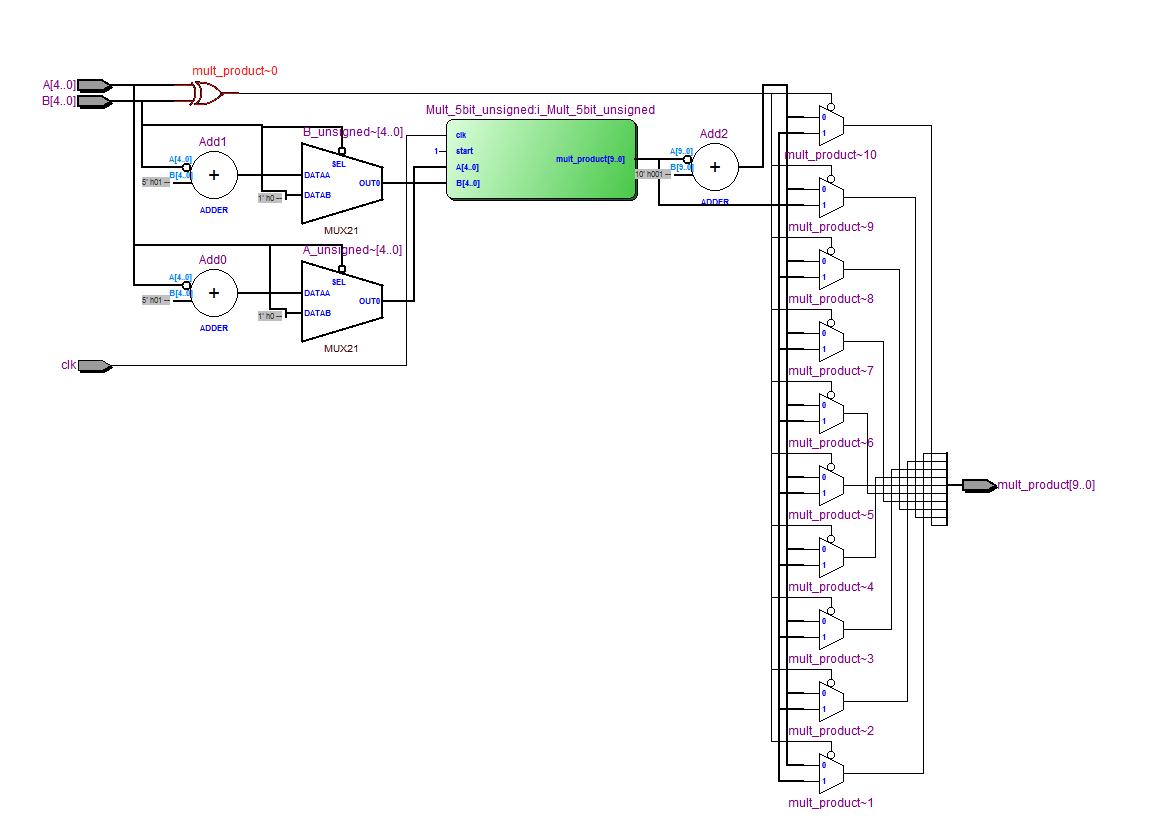Click the mult_product[9..0] port on green block

click(591, 159)
